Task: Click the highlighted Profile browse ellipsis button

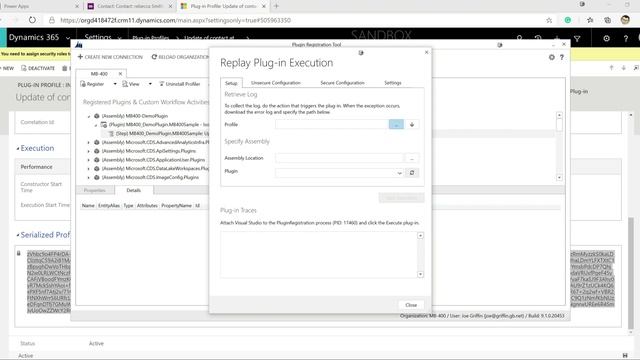Action: (x=396, y=124)
